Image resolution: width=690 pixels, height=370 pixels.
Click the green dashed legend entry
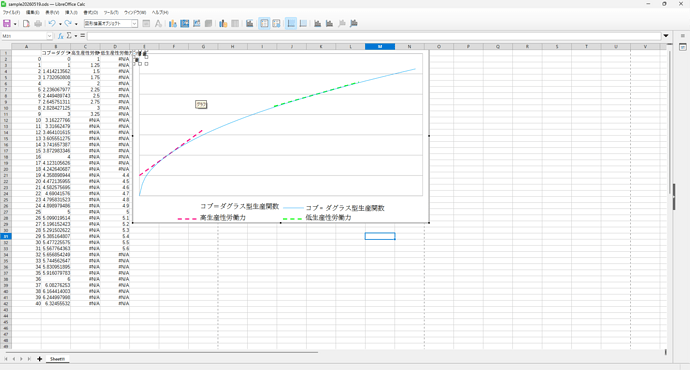tap(317, 218)
